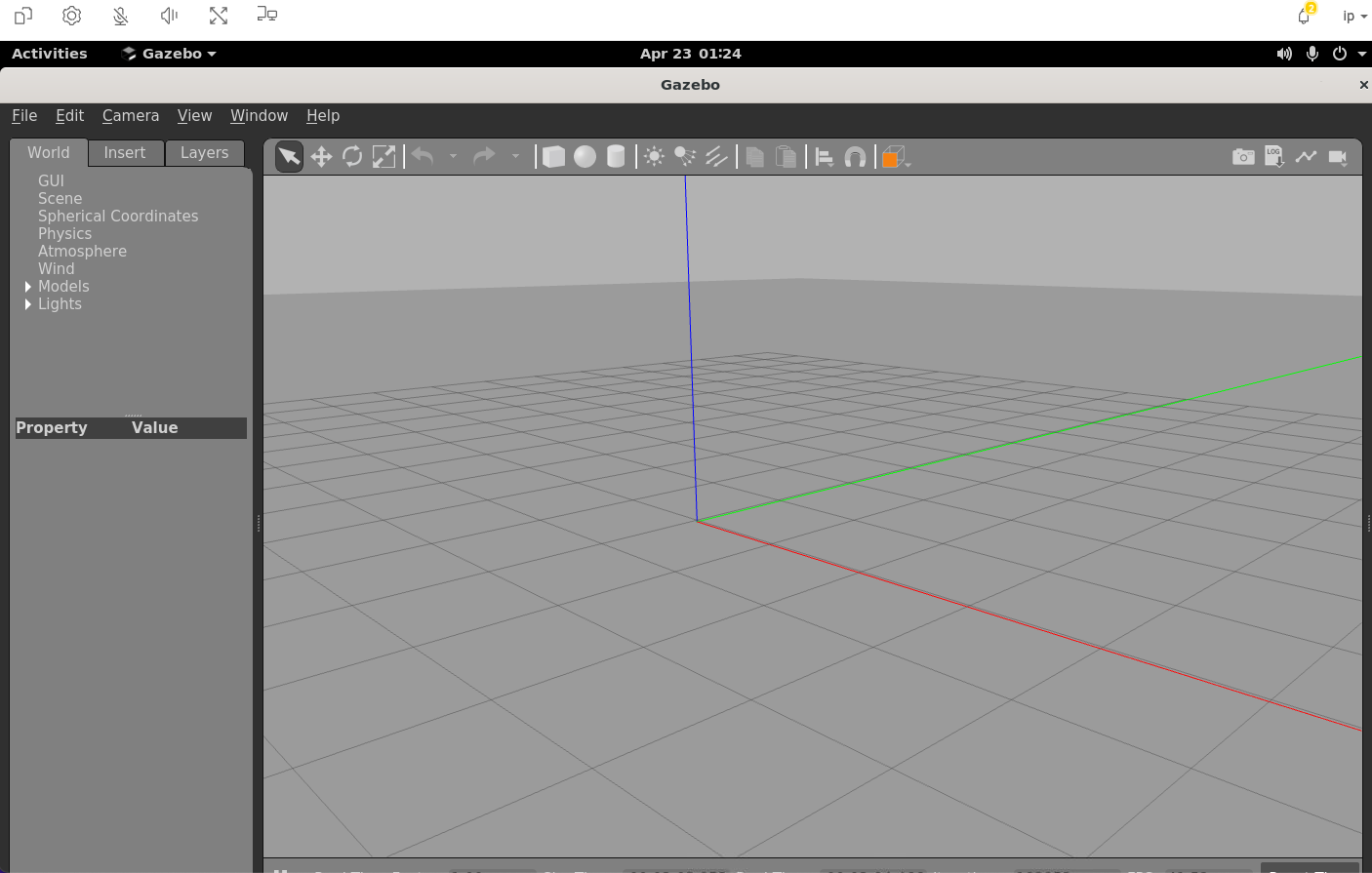Image resolution: width=1372 pixels, height=873 pixels.
Task: Open the plot graph icon
Action: click(1306, 156)
